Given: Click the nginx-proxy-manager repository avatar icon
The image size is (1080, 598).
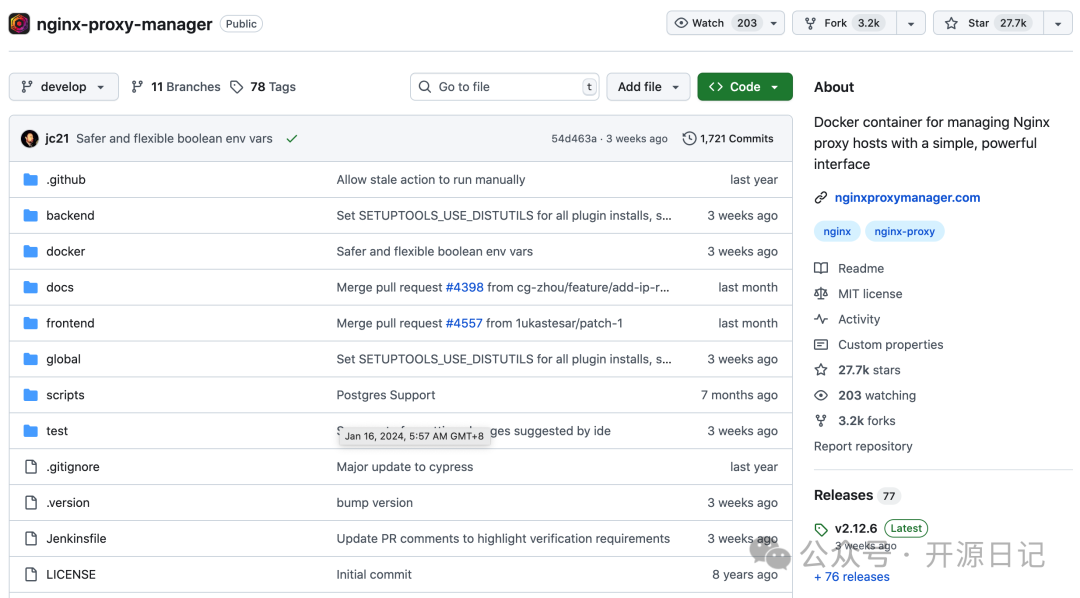Looking at the screenshot, I should click(19, 23).
